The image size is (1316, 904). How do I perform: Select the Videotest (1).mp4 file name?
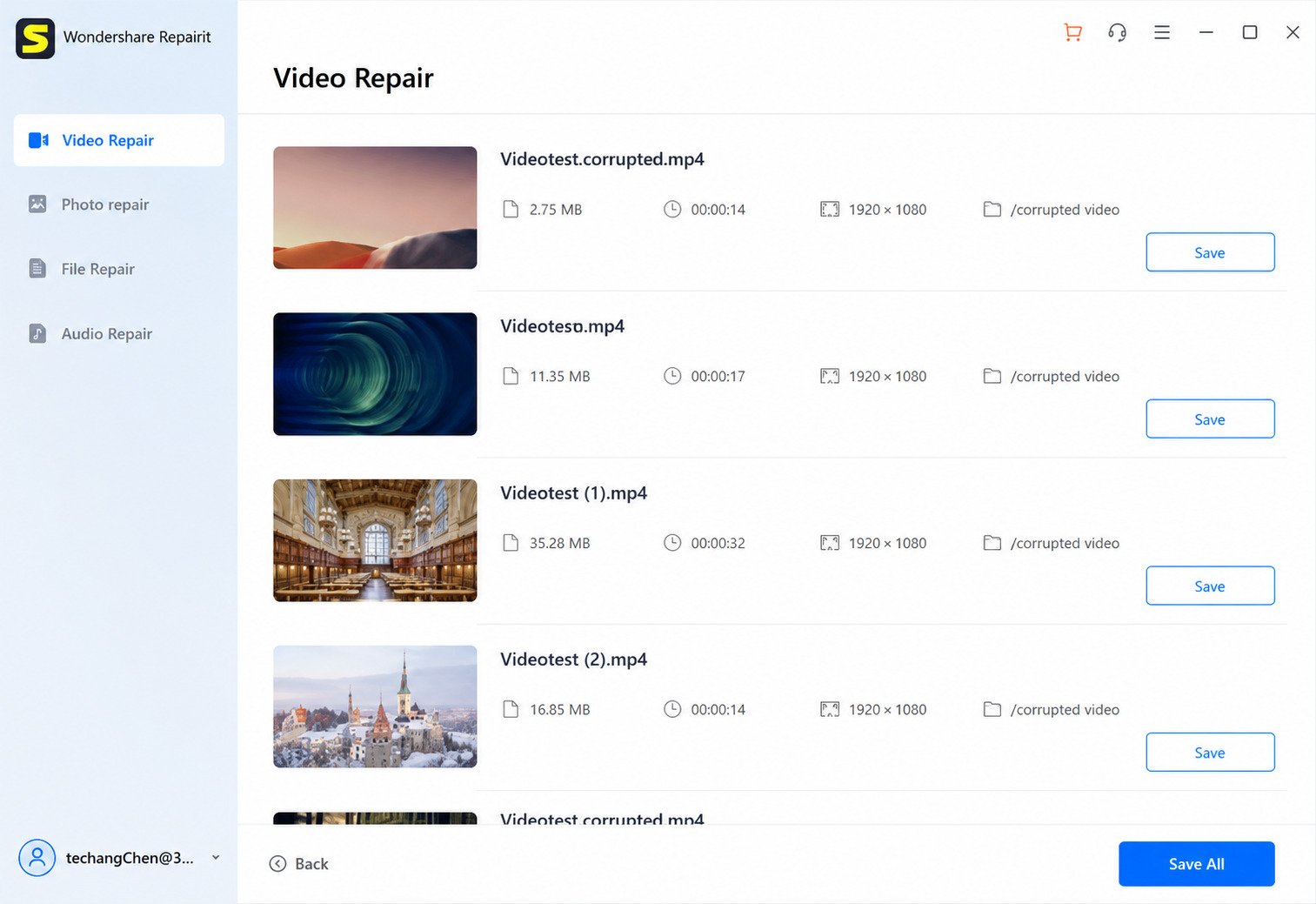pos(573,493)
